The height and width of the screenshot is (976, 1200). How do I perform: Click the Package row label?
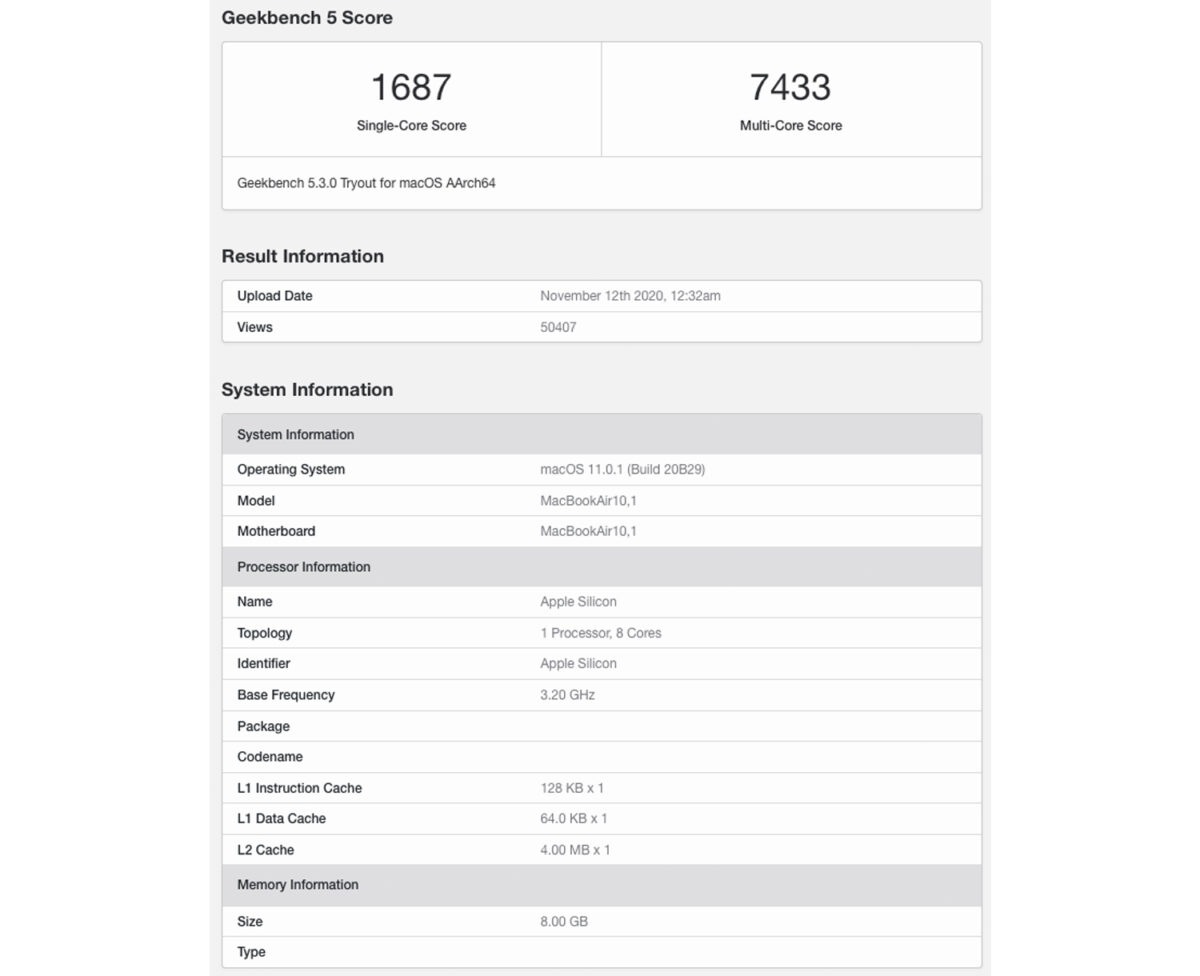tap(263, 727)
